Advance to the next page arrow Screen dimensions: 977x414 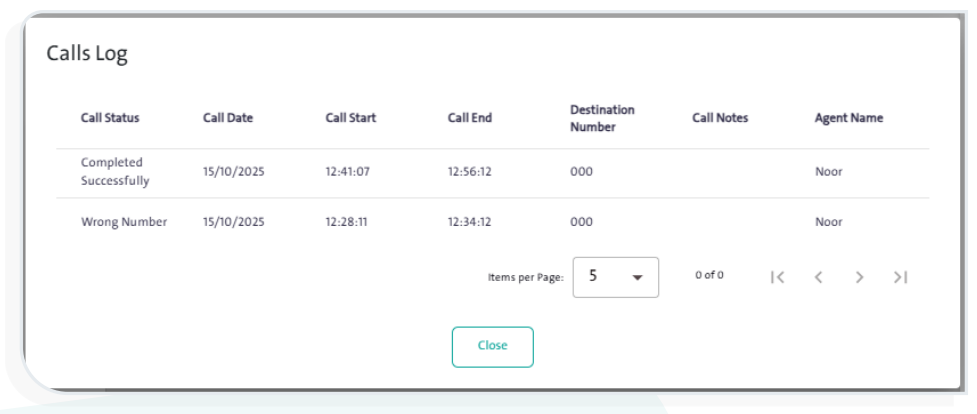858,276
